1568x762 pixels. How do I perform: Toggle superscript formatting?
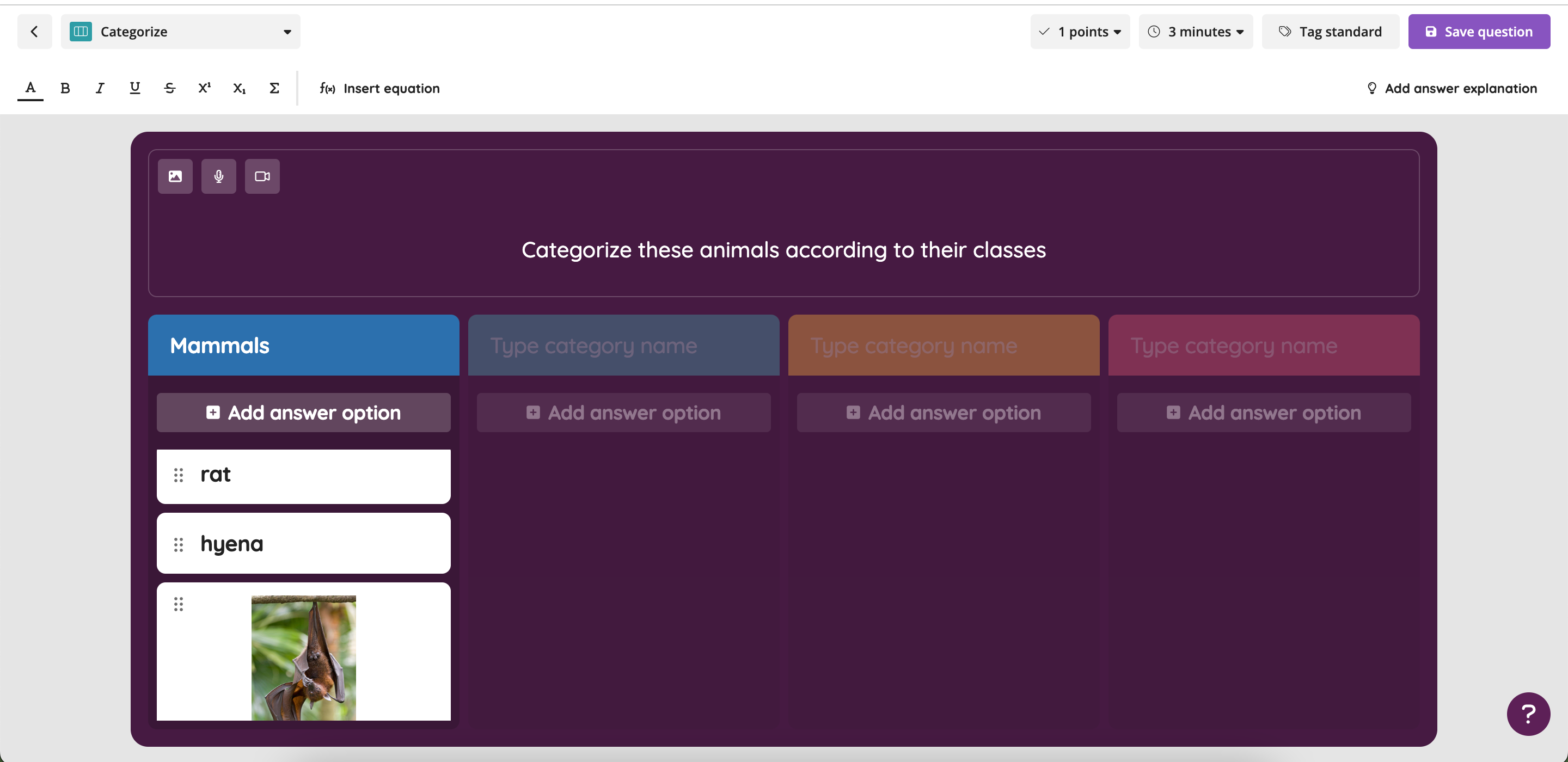point(205,88)
